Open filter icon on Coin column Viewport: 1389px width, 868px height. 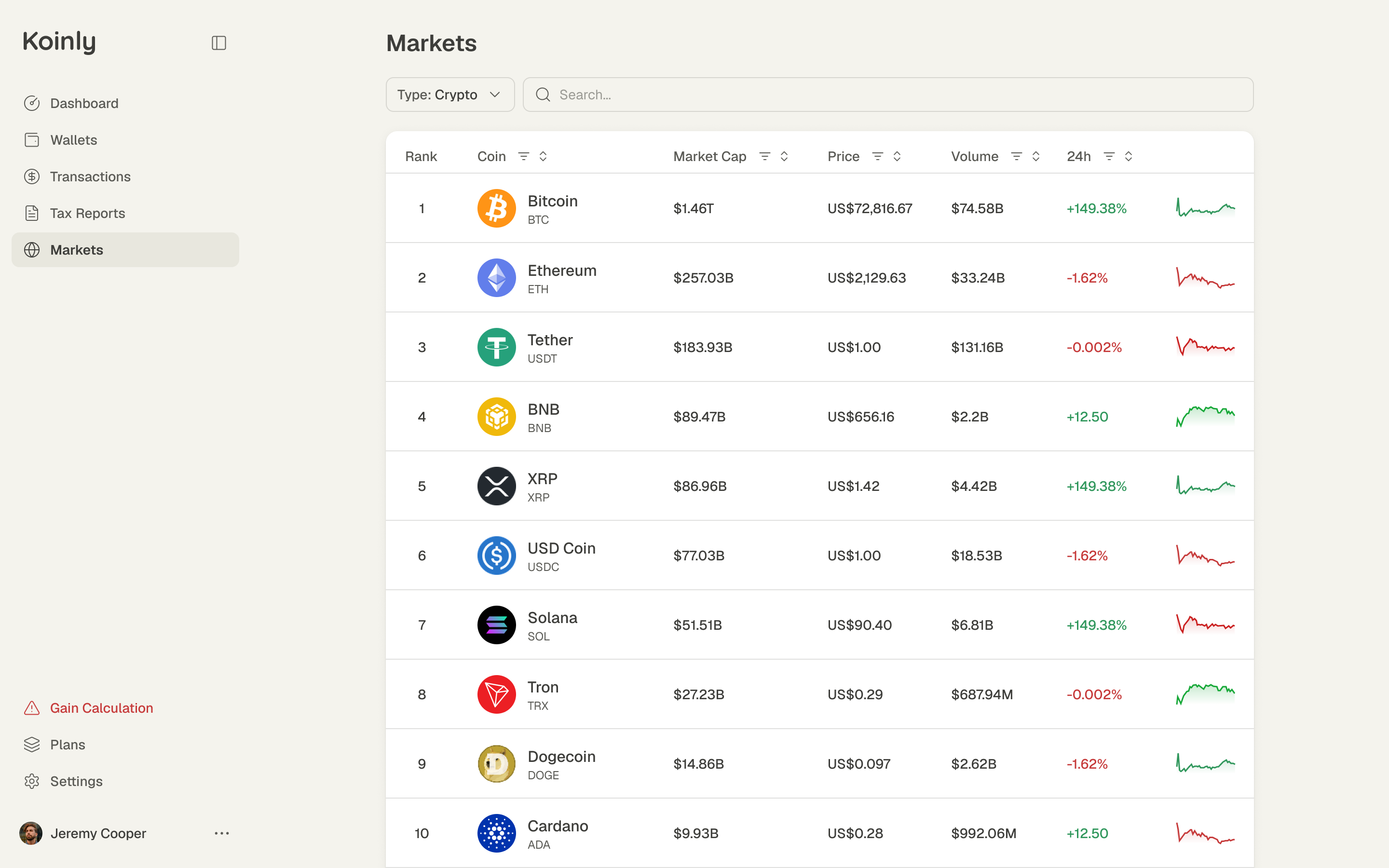tap(523, 156)
